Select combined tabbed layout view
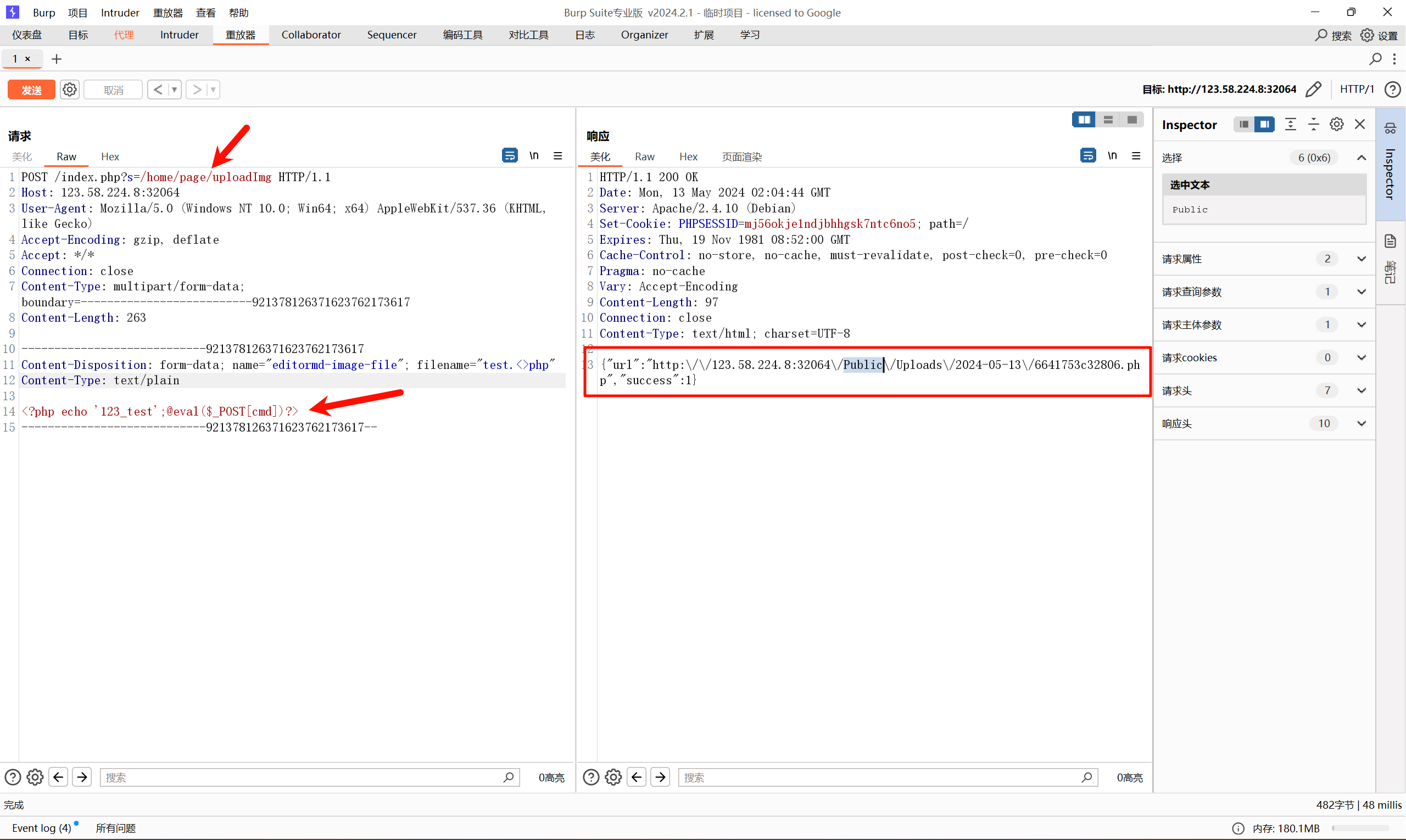Image resolution: width=1406 pixels, height=840 pixels. coord(1132,120)
